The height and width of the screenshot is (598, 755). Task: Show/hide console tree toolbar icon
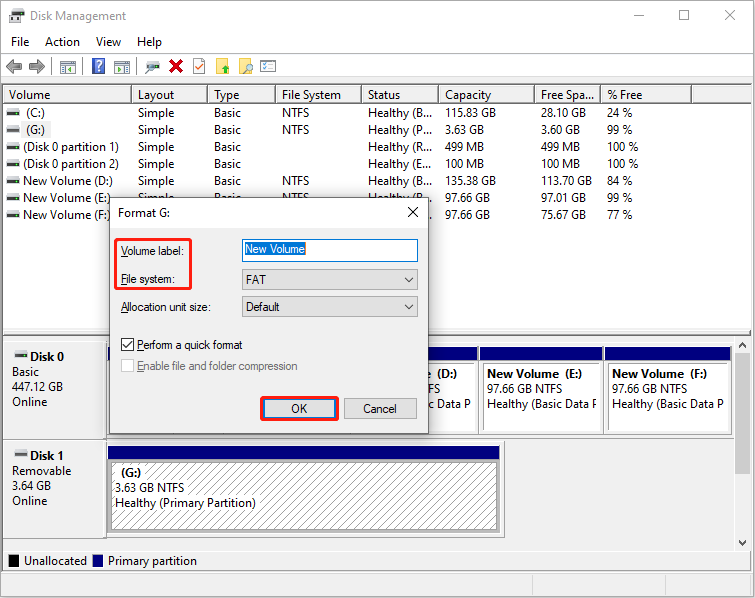click(67, 67)
